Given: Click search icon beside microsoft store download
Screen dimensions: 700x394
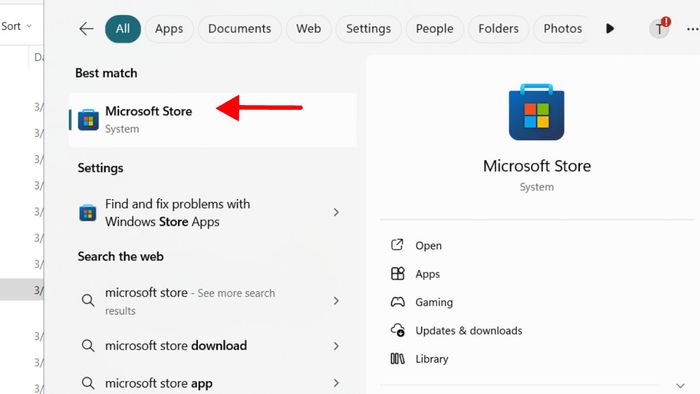Looking at the screenshot, I should [x=88, y=346].
